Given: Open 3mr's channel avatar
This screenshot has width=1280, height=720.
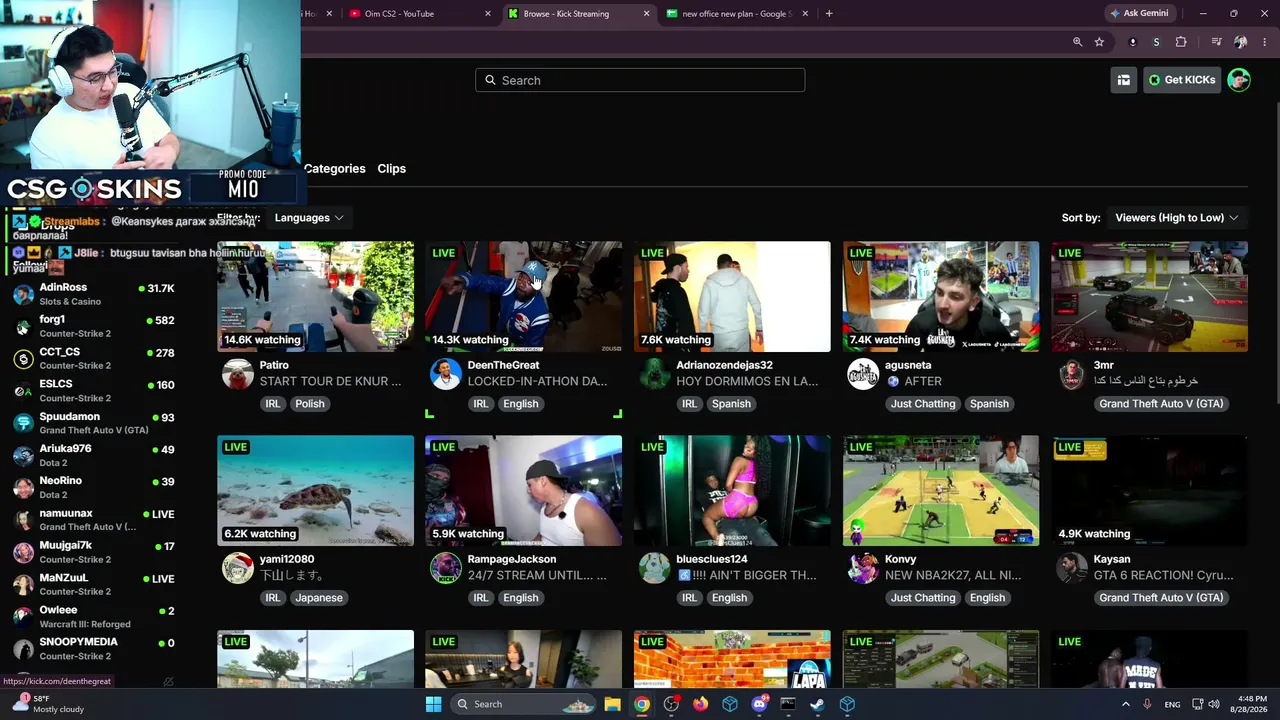Looking at the screenshot, I should click(x=1072, y=375).
